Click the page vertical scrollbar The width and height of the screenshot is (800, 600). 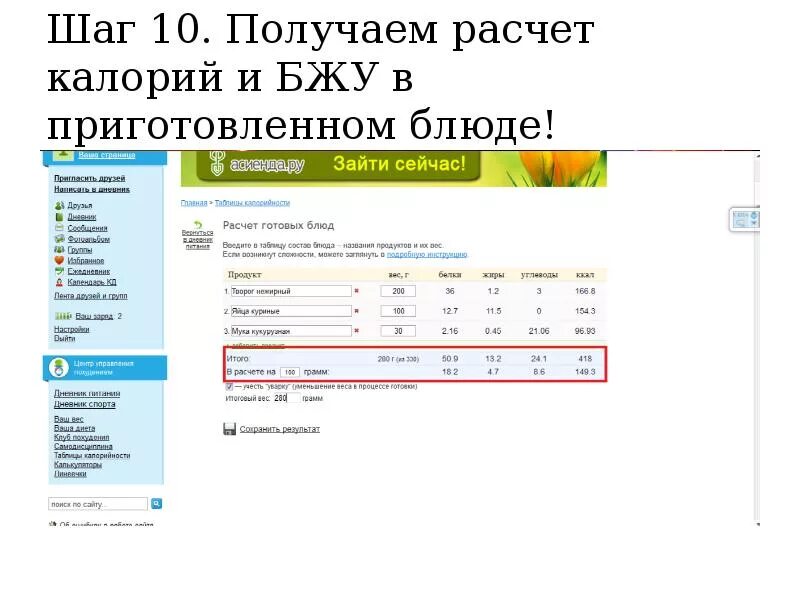pos(757,337)
